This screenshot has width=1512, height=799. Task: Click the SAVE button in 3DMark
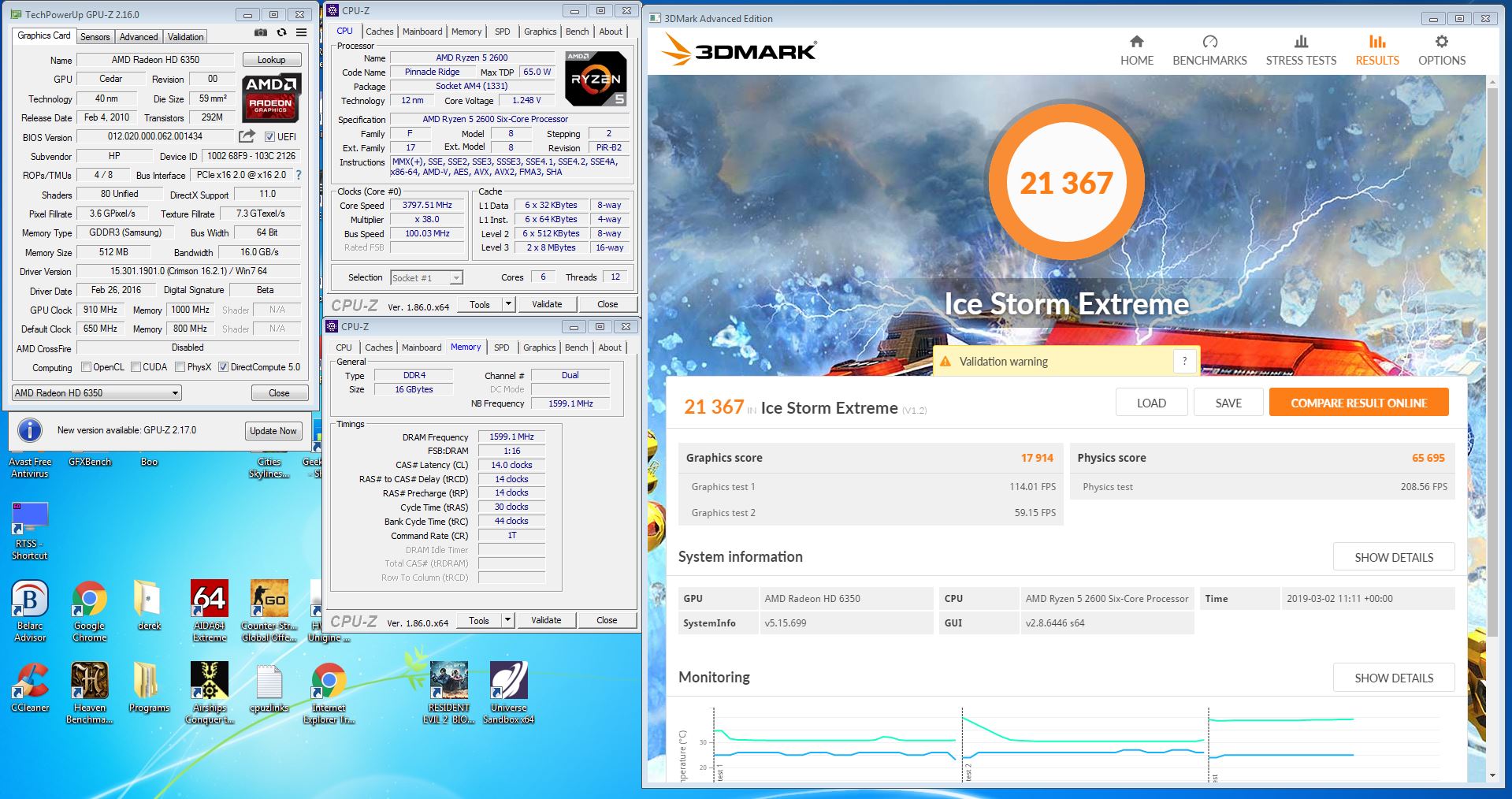click(1228, 403)
